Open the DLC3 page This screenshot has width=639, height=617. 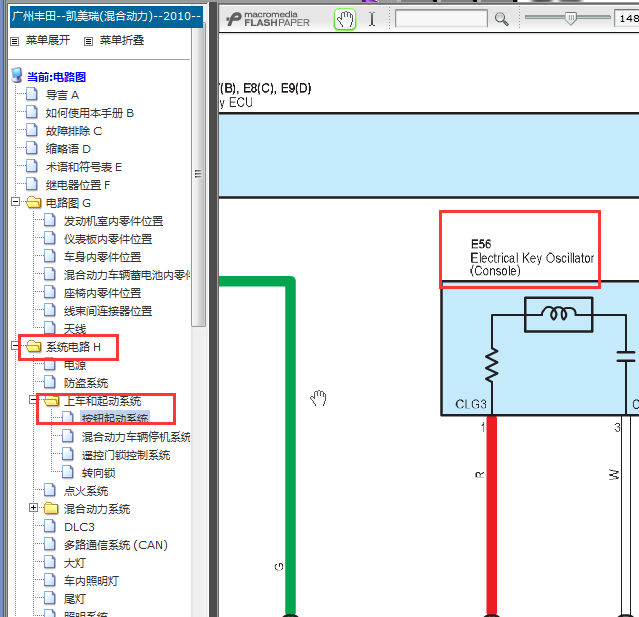coord(79,527)
